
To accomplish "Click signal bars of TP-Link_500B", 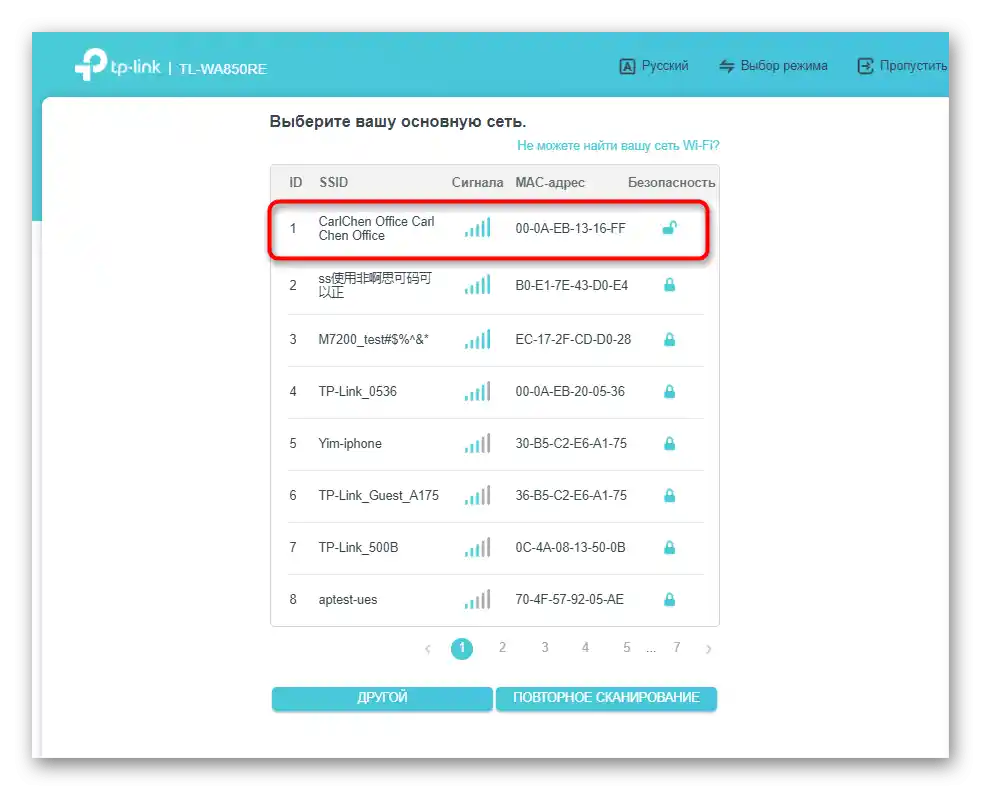I will click(x=477, y=547).
